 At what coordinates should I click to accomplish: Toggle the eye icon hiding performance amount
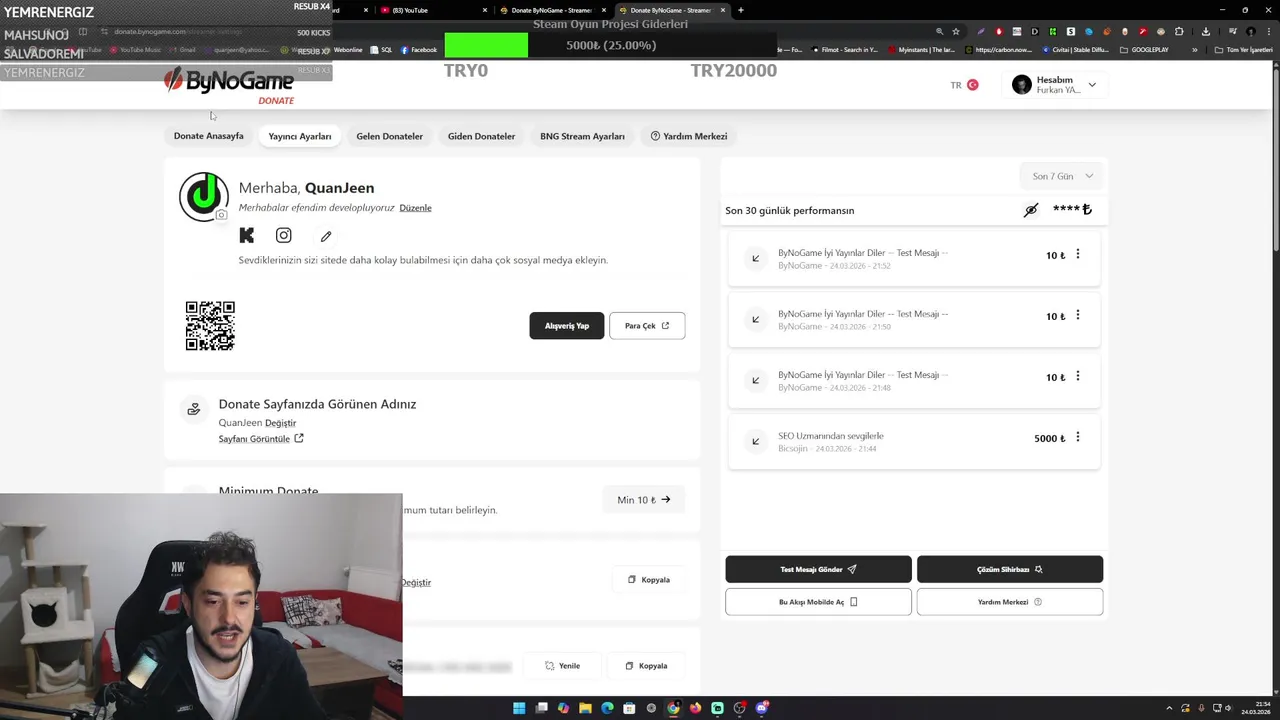1031,210
